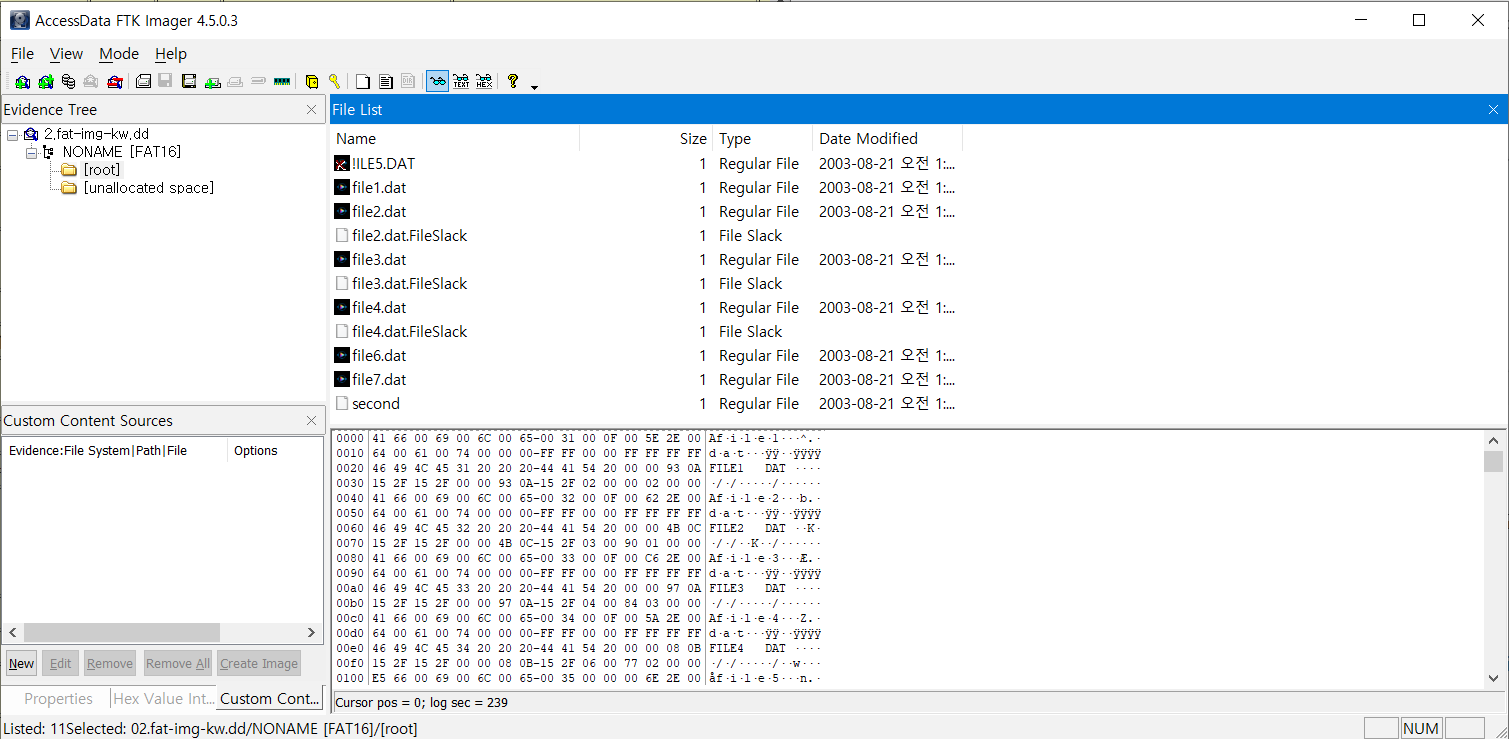Click the Add All Attached Devices icon
Screen dimensions: 1509x739
(45, 82)
